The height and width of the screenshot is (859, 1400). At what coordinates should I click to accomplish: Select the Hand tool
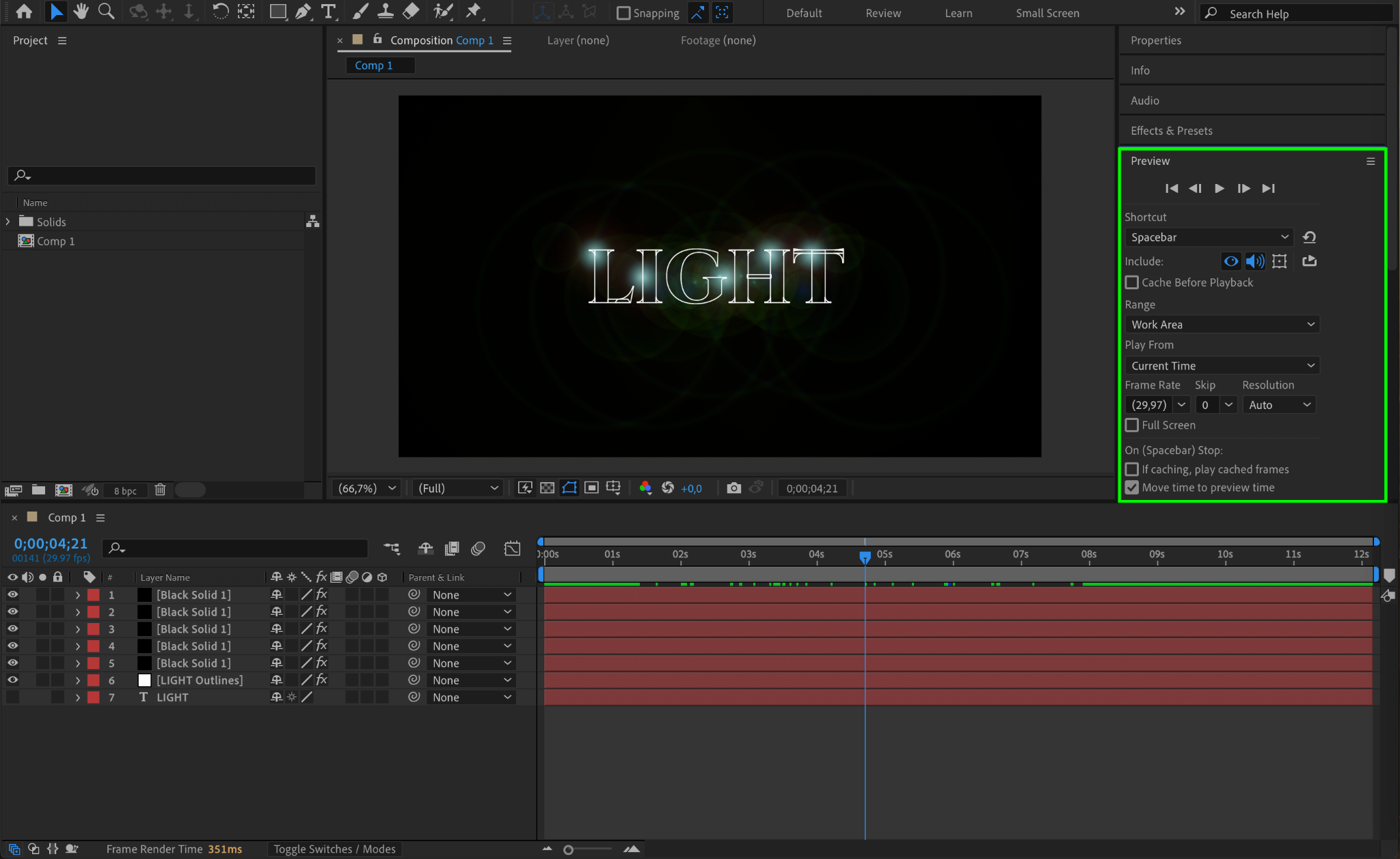[81, 12]
